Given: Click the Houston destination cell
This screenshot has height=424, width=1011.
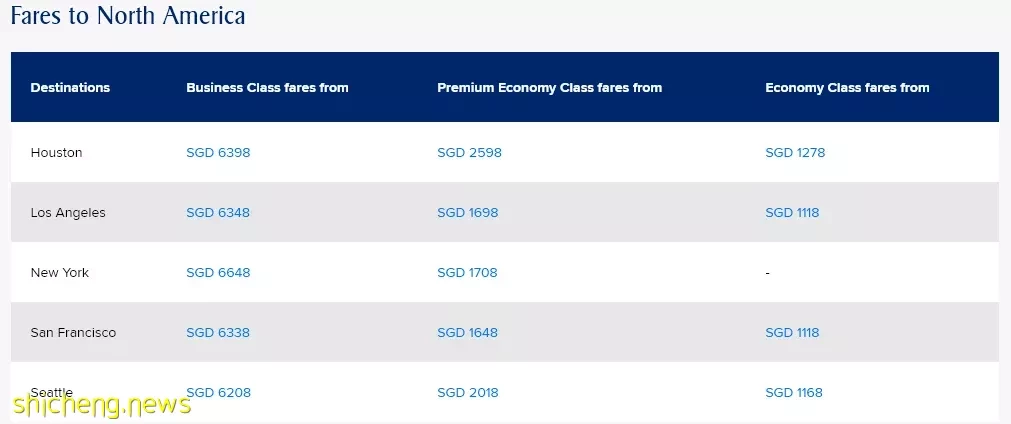Looking at the screenshot, I should tap(57, 153).
